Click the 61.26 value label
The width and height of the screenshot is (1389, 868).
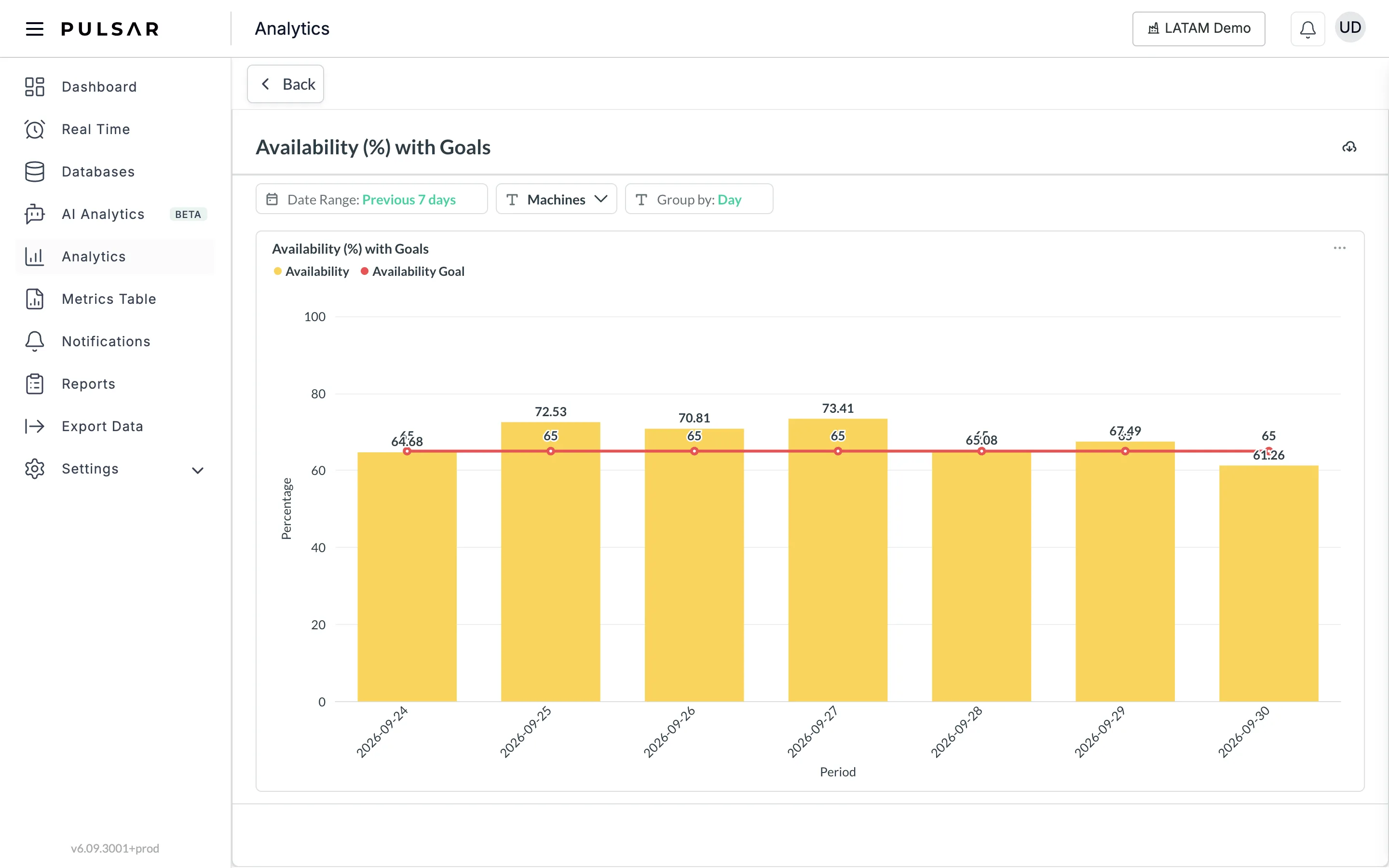point(1268,455)
